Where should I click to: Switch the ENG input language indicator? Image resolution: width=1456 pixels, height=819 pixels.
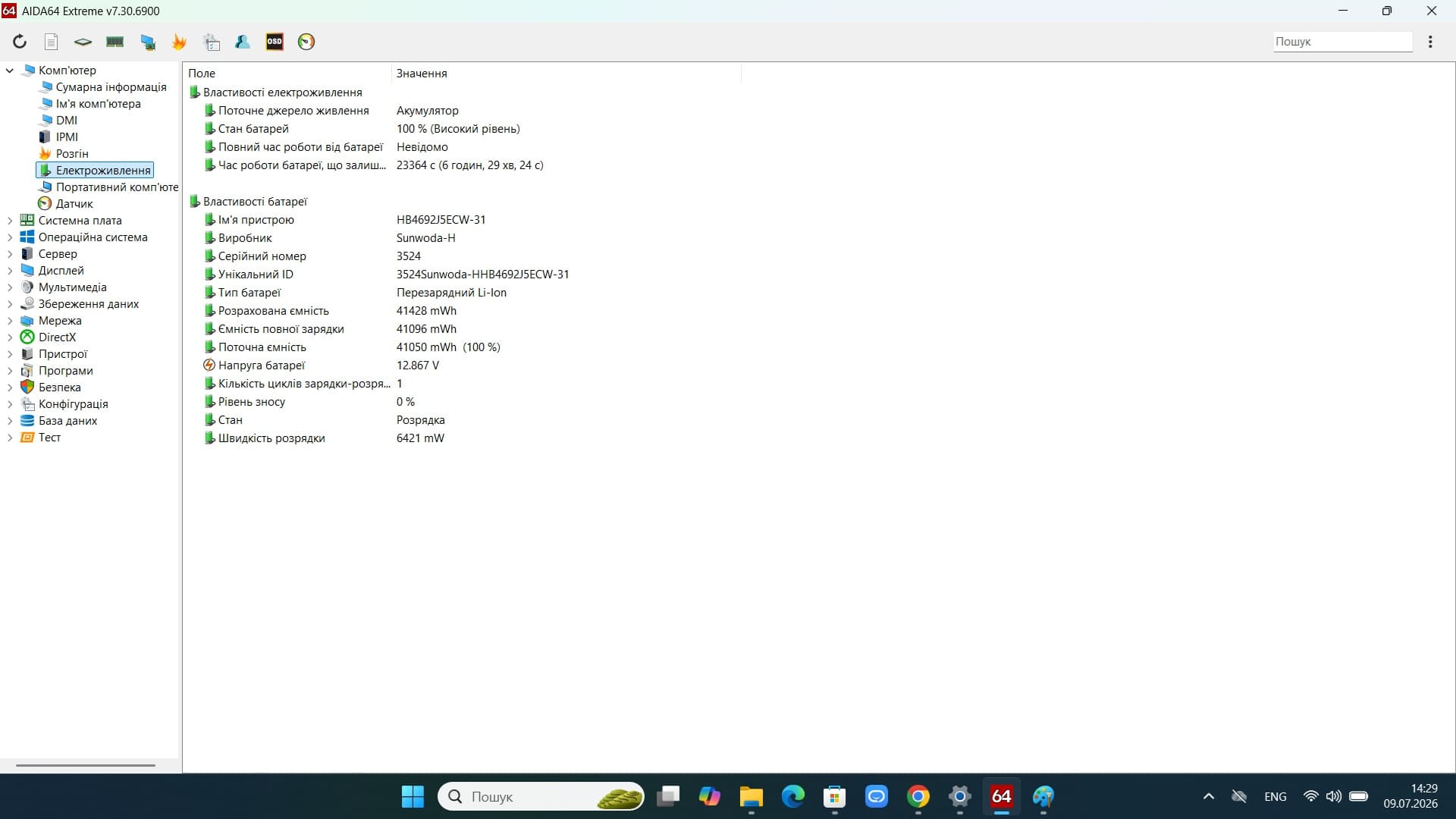[x=1276, y=796]
